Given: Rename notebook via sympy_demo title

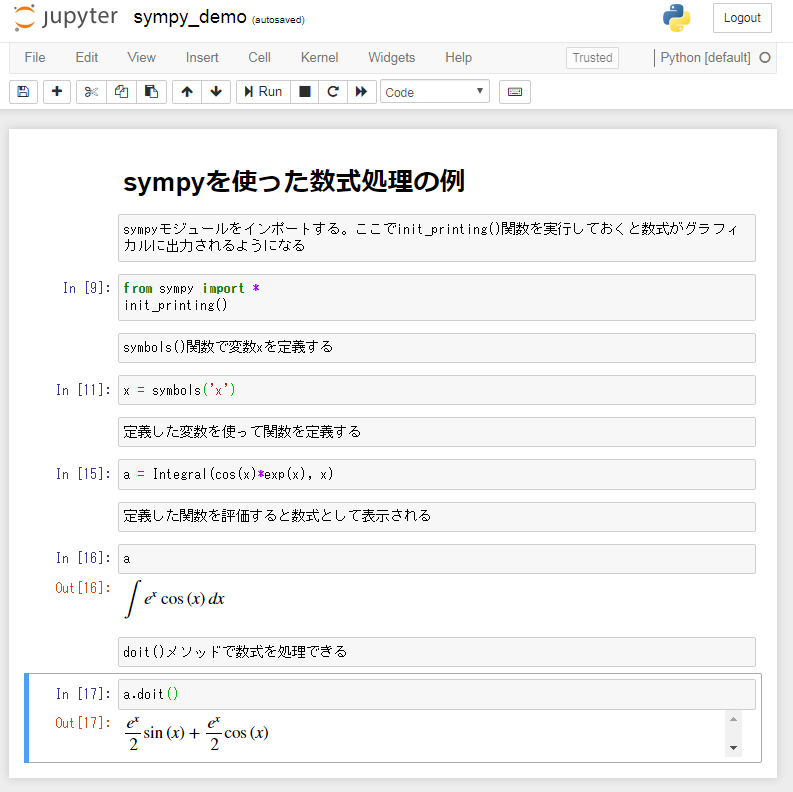Looking at the screenshot, I should pyautogui.click(x=190, y=18).
